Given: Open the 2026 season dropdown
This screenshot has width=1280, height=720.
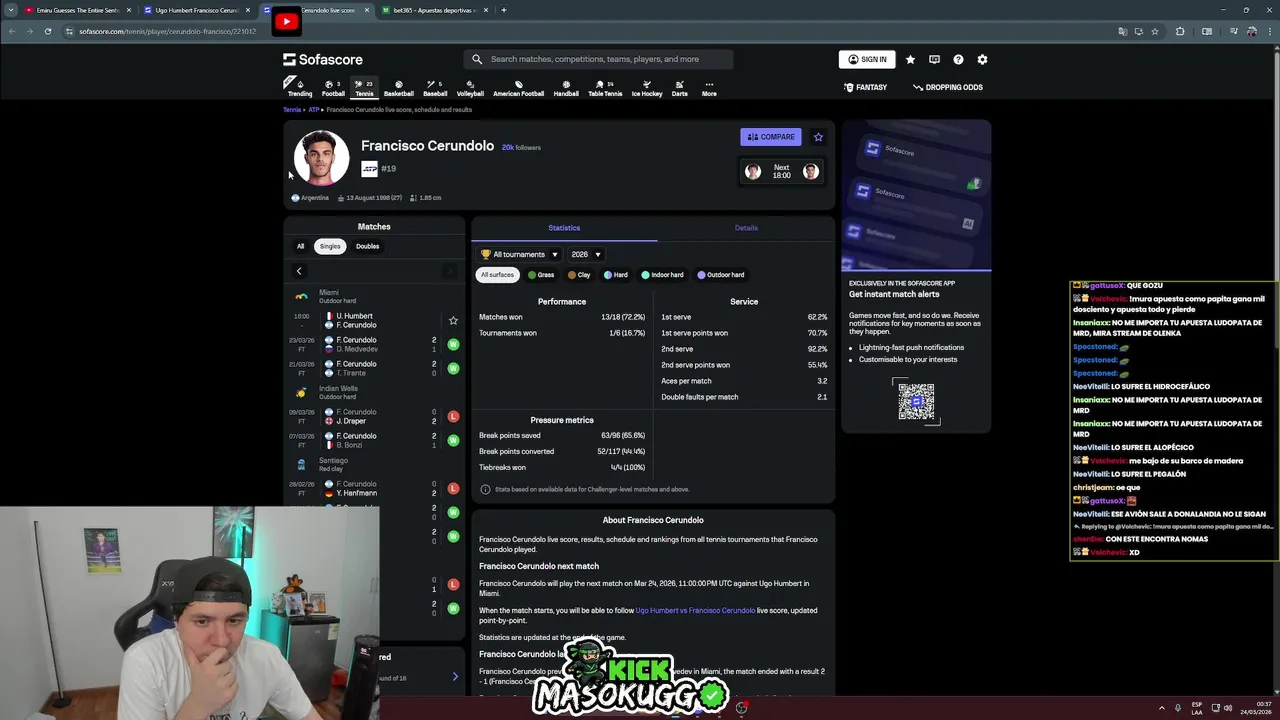Looking at the screenshot, I should pos(585,254).
